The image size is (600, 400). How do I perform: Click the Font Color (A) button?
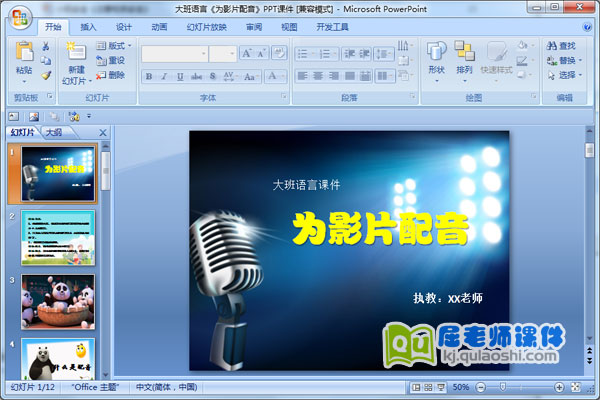(272, 76)
